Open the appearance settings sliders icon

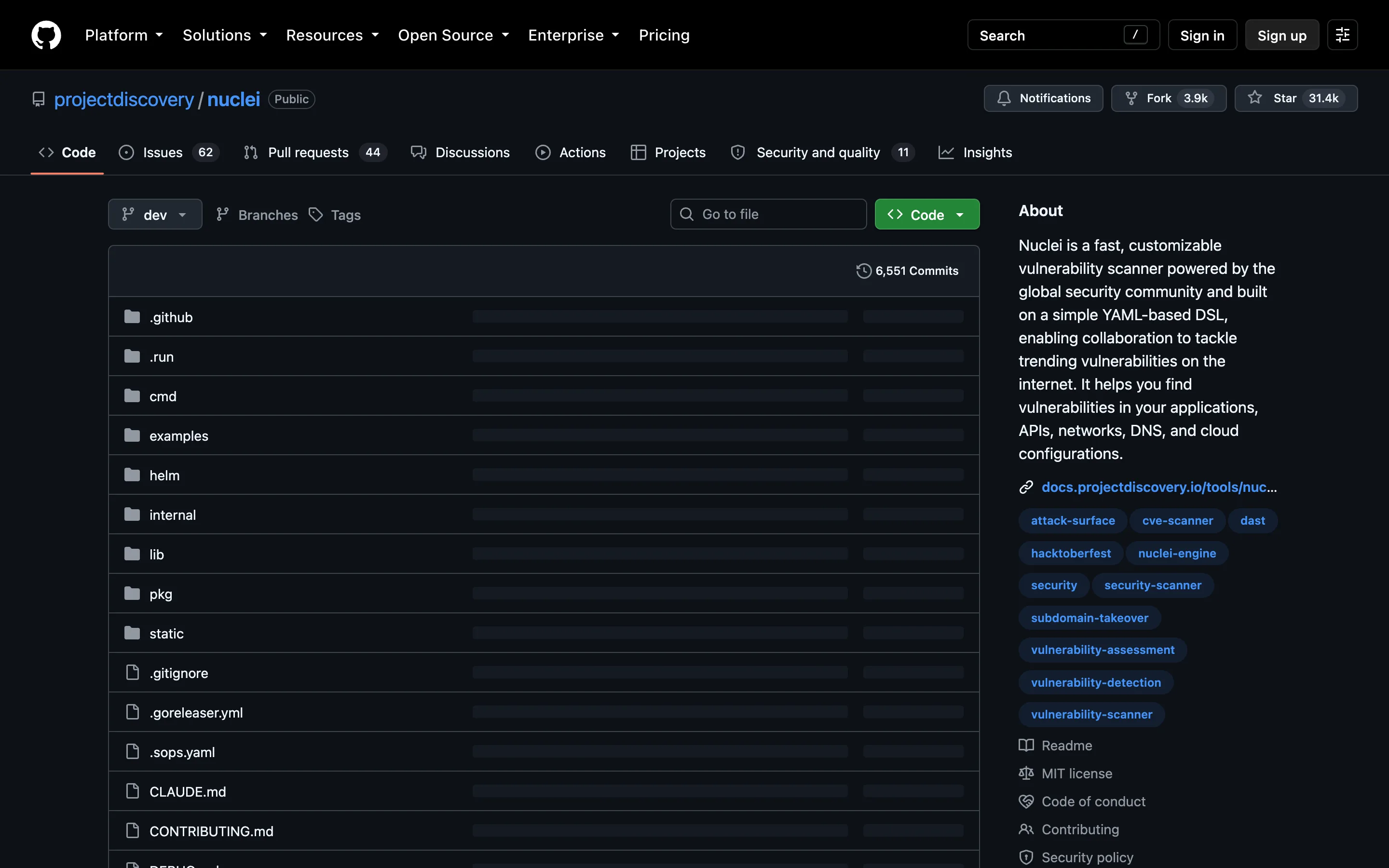tap(1342, 35)
